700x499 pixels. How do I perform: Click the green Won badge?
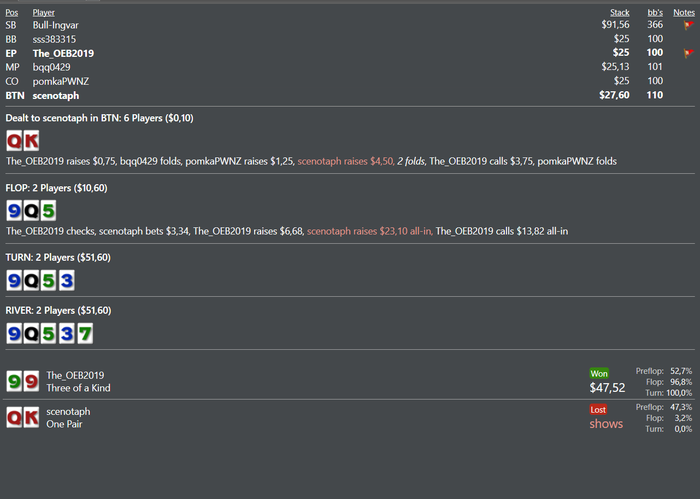(600, 372)
